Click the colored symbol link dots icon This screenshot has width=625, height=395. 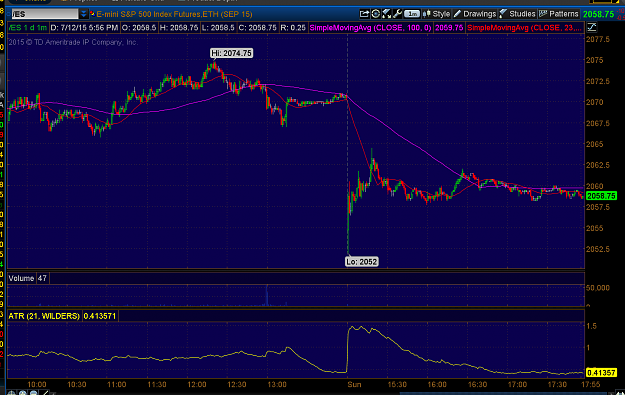click(92, 14)
